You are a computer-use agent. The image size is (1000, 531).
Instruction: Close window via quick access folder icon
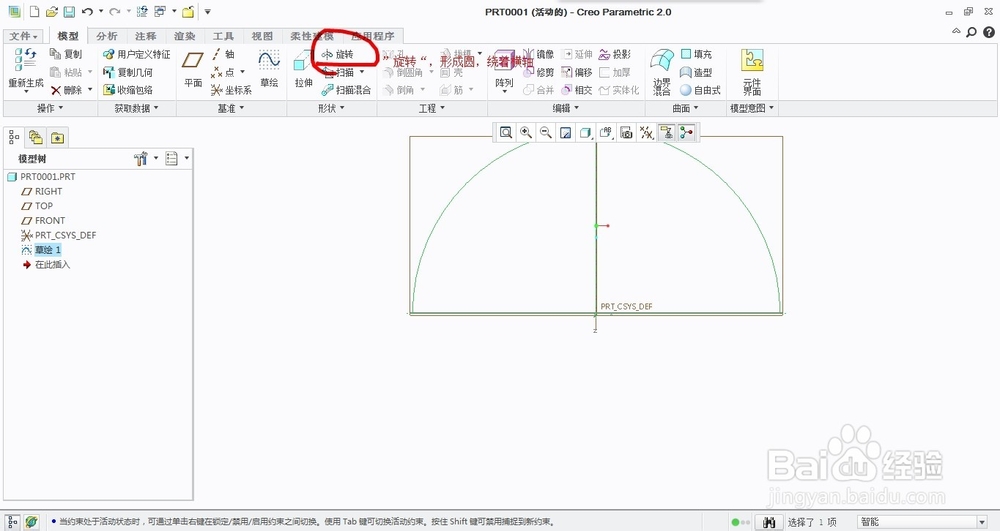pos(188,11)
